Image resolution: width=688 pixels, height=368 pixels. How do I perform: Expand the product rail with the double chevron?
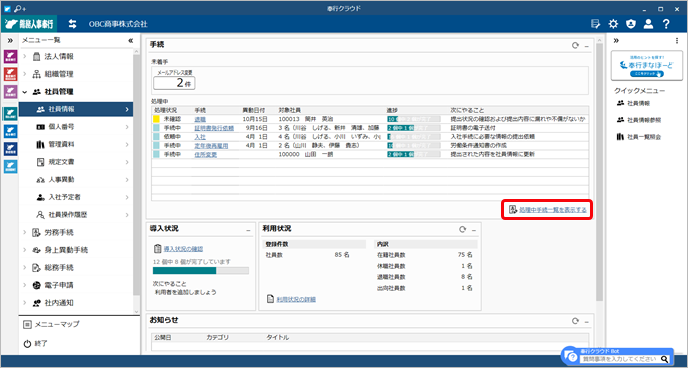(10, 41)
